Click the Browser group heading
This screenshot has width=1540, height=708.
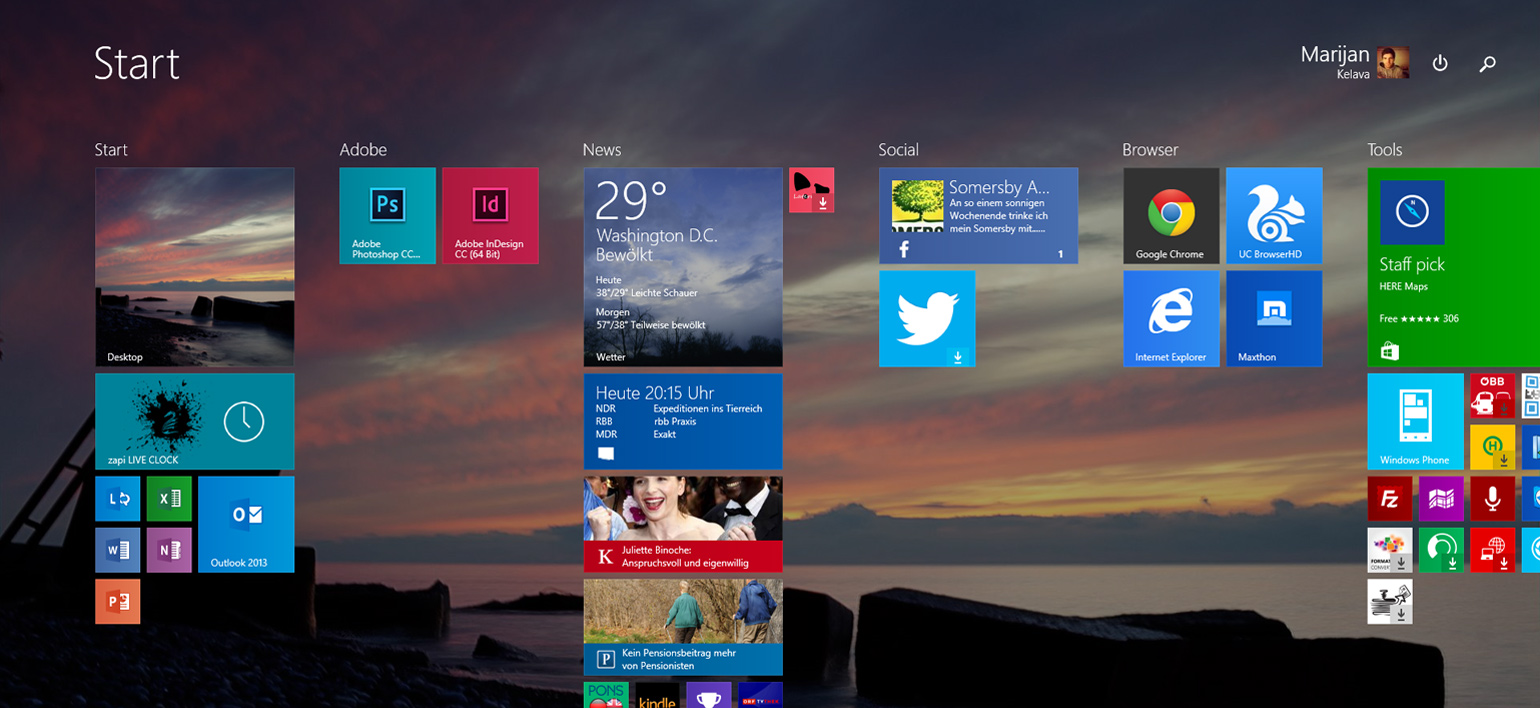coord(1150,150)
